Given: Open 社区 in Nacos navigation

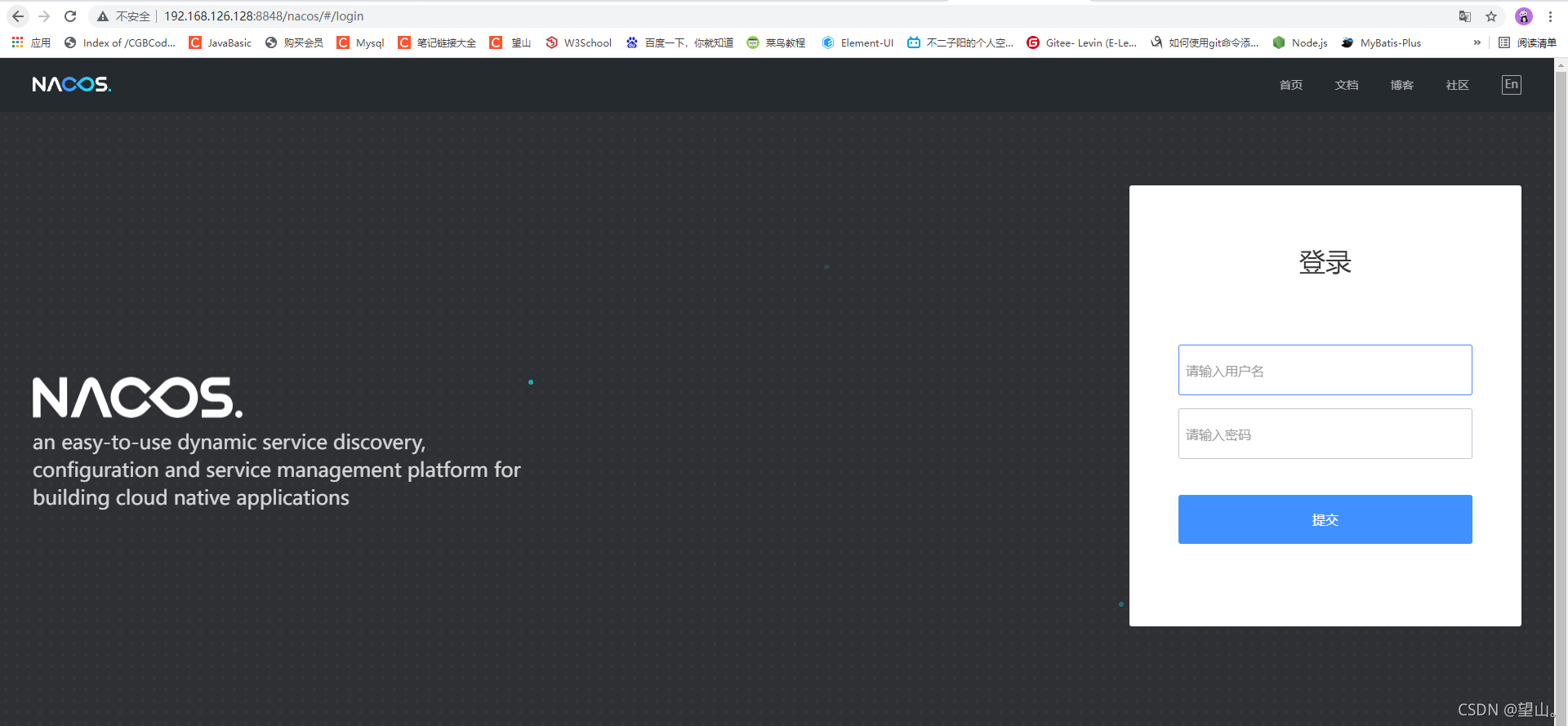Looking at the screenshot, I should point(1457,85).
